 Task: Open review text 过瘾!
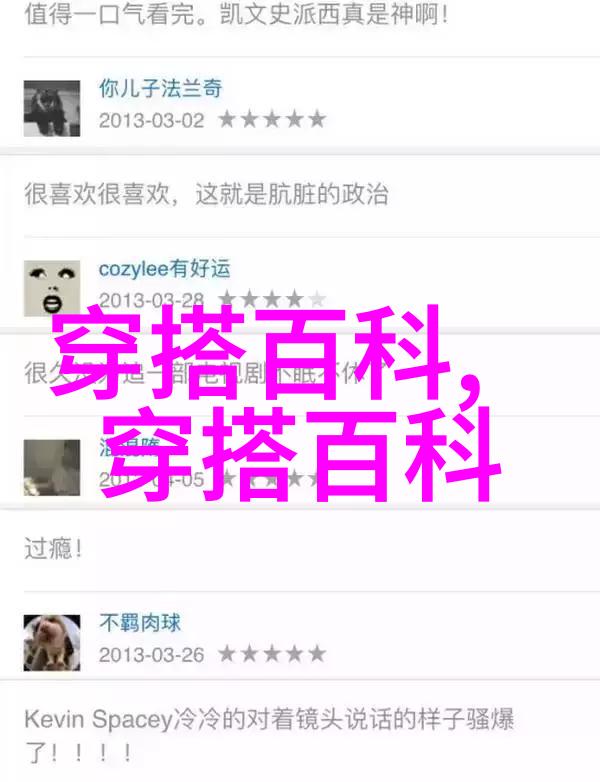pos(53,549)
